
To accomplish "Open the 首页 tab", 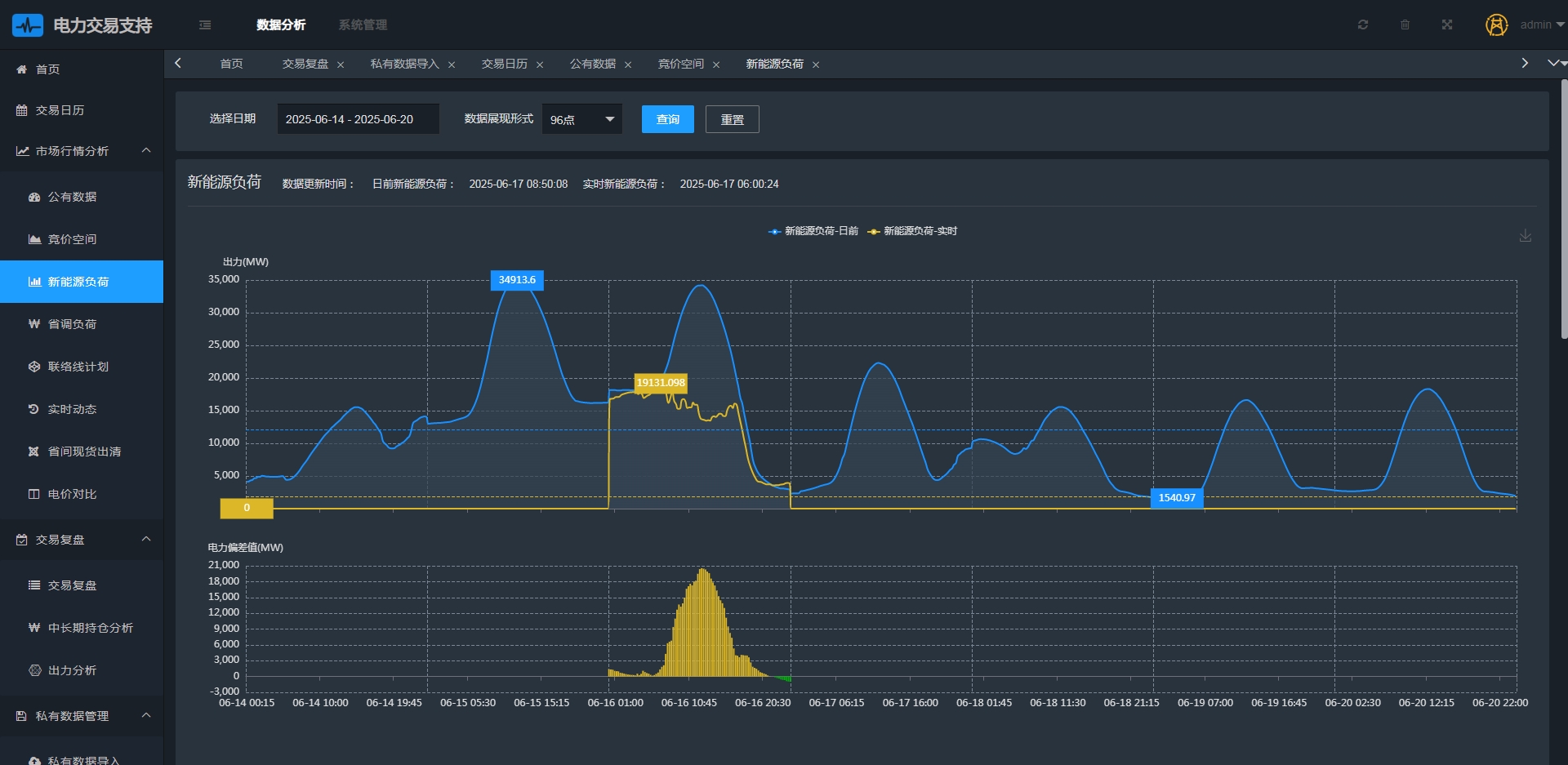I will click(231, 64).
